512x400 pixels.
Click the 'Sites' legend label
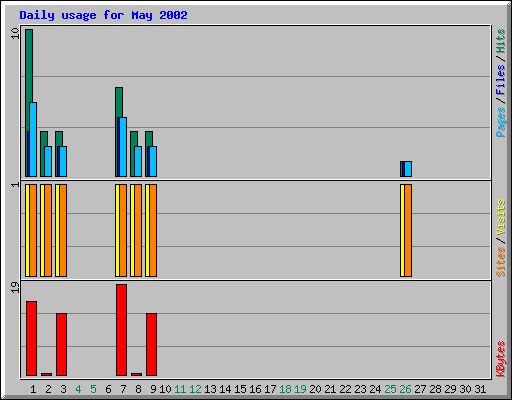(x=500, y=262)
